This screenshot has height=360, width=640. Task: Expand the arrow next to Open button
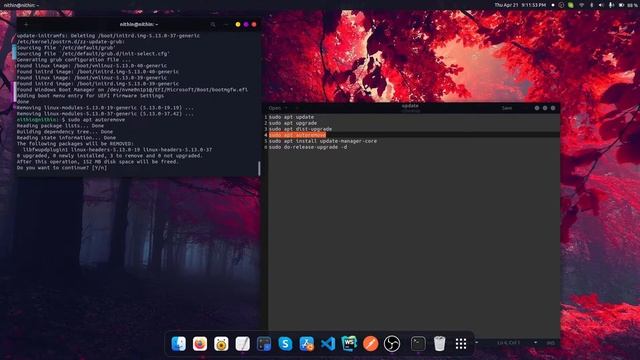pyautogui.click(x=286, y=108)
